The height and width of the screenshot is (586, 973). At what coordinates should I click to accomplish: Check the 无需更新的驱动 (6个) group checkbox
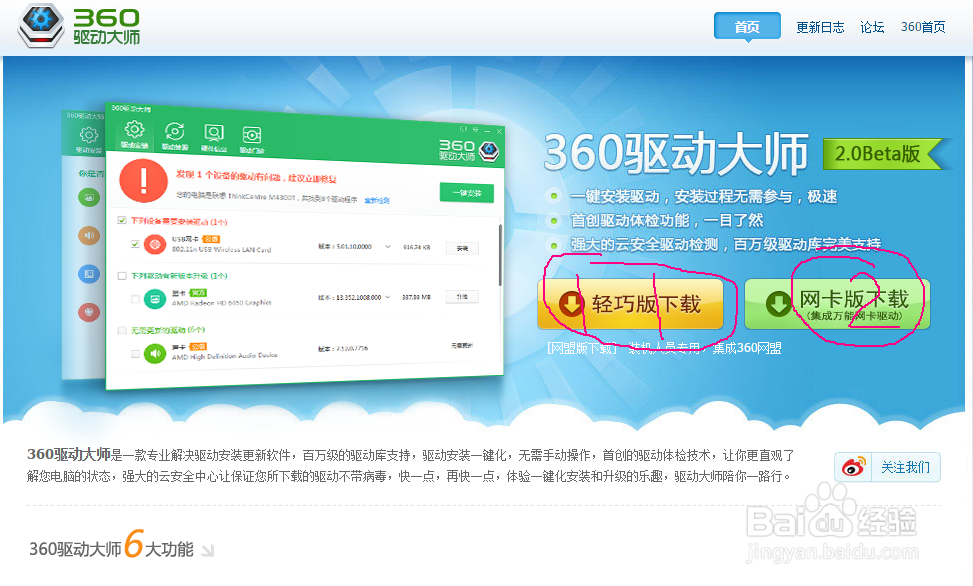[x=122, y=330]
